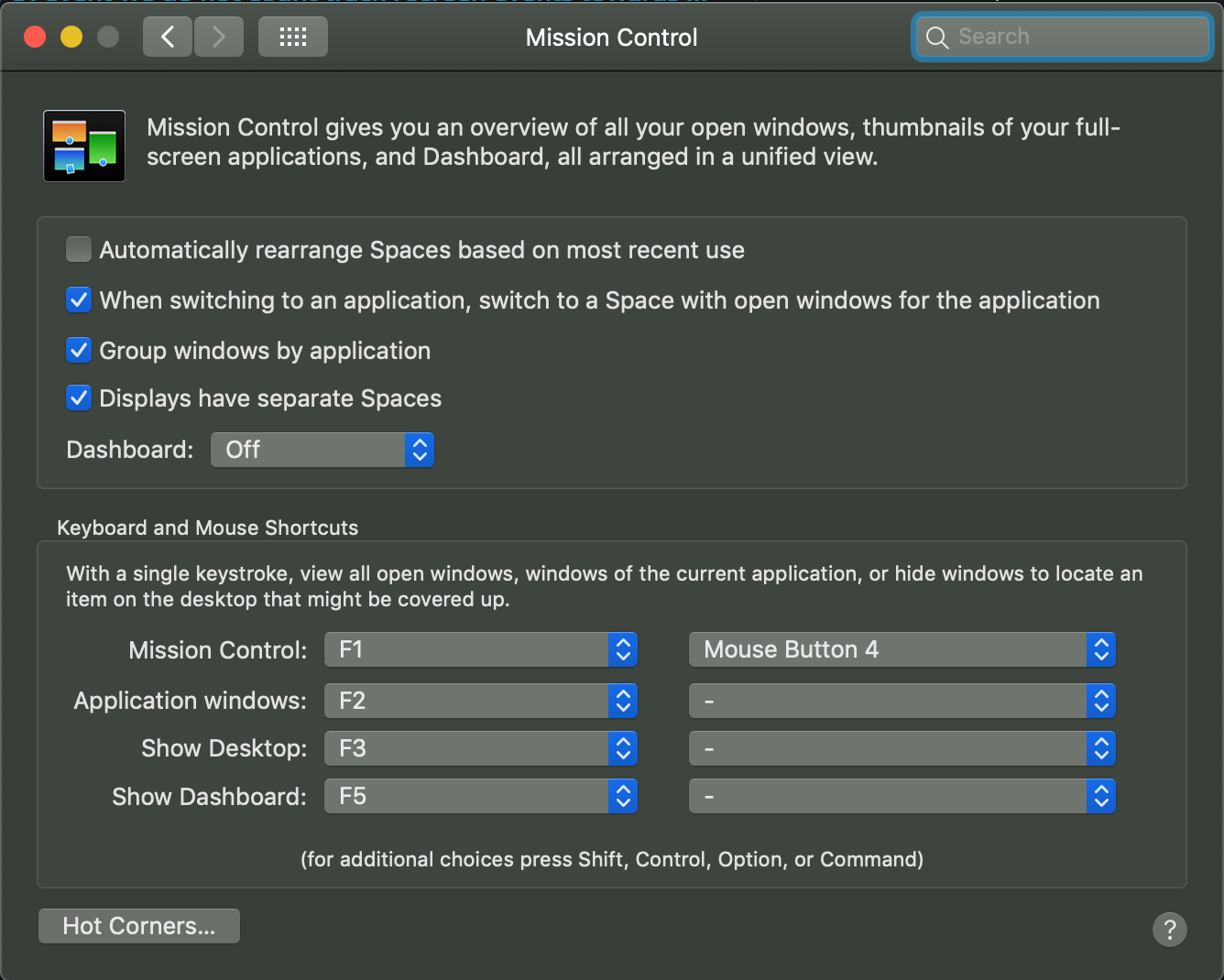Show all preferences via the grid icon
Image resolution: width=1224 pixels, height=980 pixels.
293,37
